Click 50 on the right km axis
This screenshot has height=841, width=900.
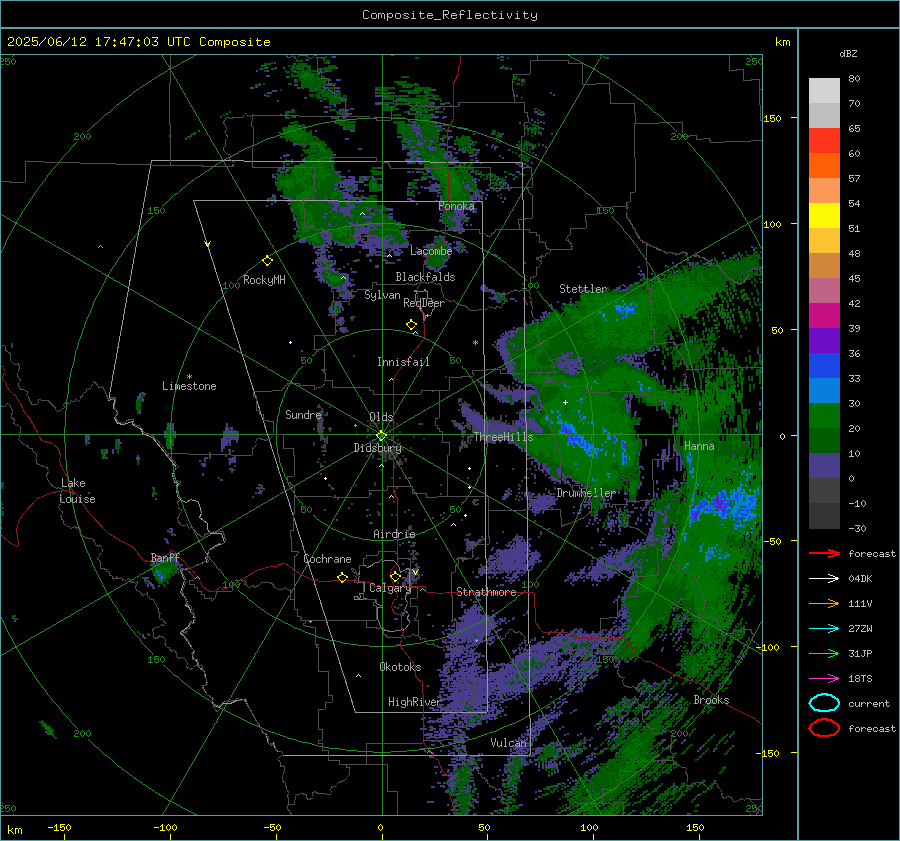click(x=777, y=330)
